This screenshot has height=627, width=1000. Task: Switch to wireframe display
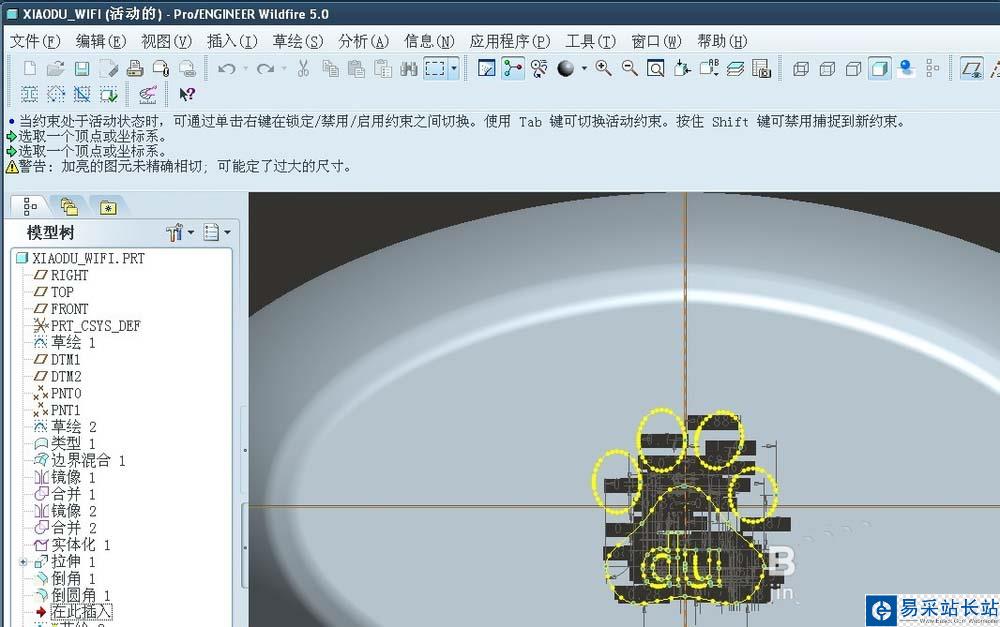pyautogui.click(x=801, y=68)
